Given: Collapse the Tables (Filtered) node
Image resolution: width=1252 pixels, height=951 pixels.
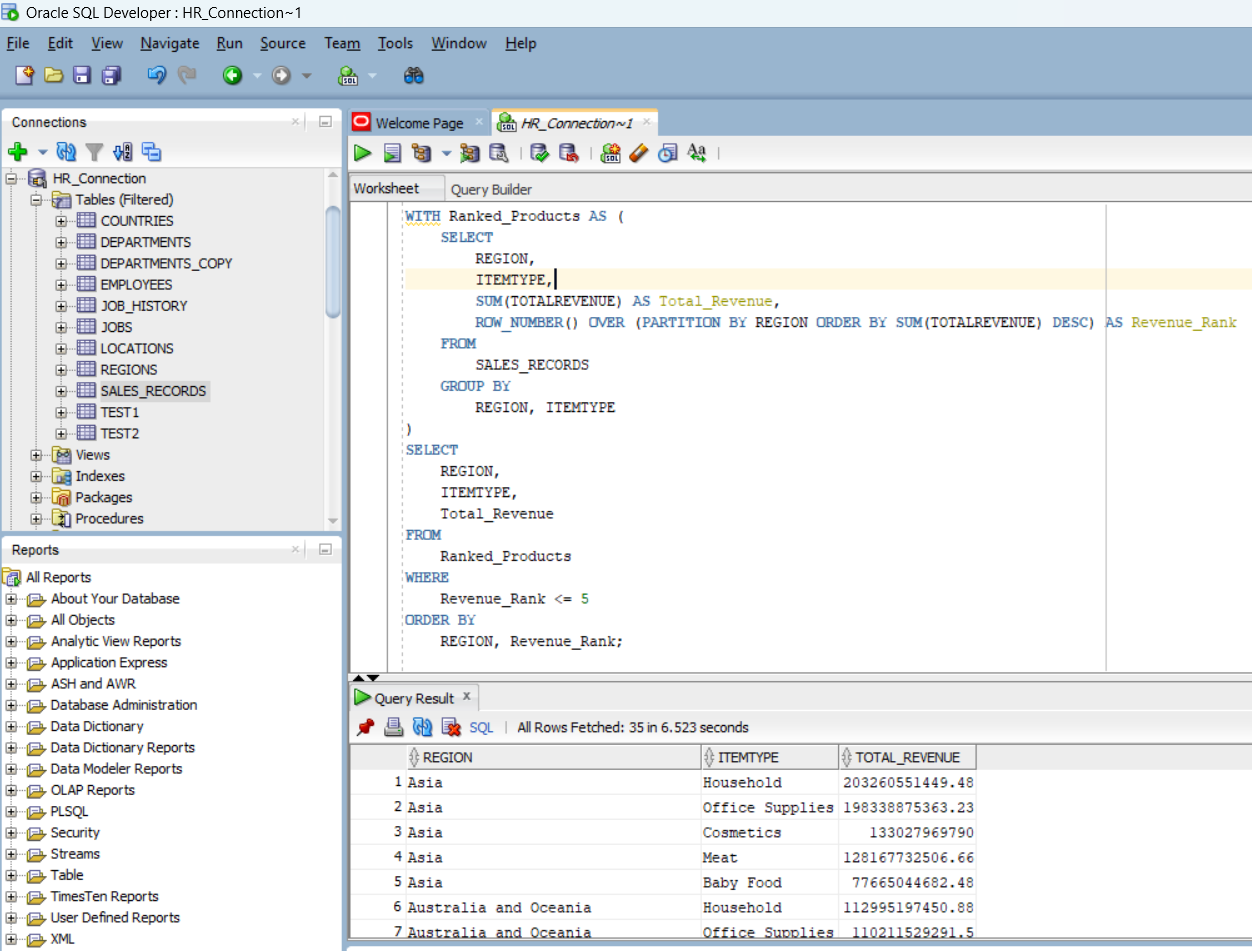Looking at the screenshot, I should (34, 199).
